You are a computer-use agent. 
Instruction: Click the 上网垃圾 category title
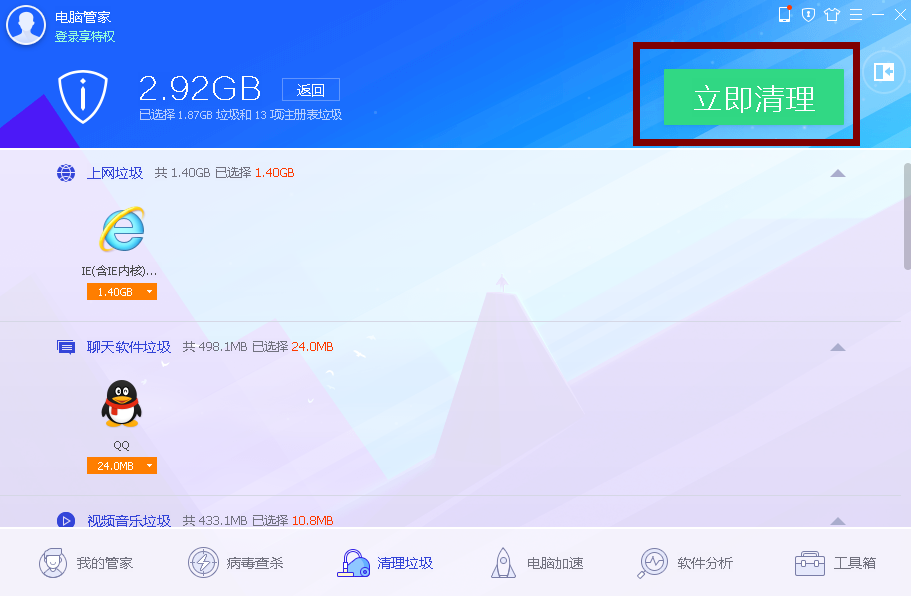[114, 173]
